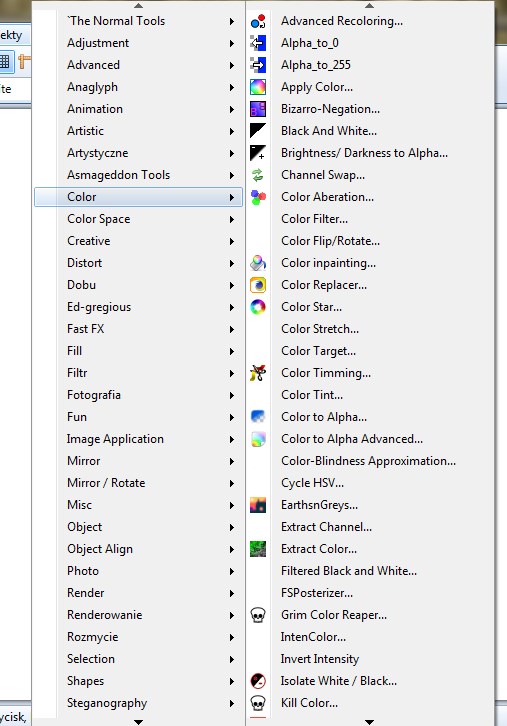Click the Color Star wheel icon

258,307
